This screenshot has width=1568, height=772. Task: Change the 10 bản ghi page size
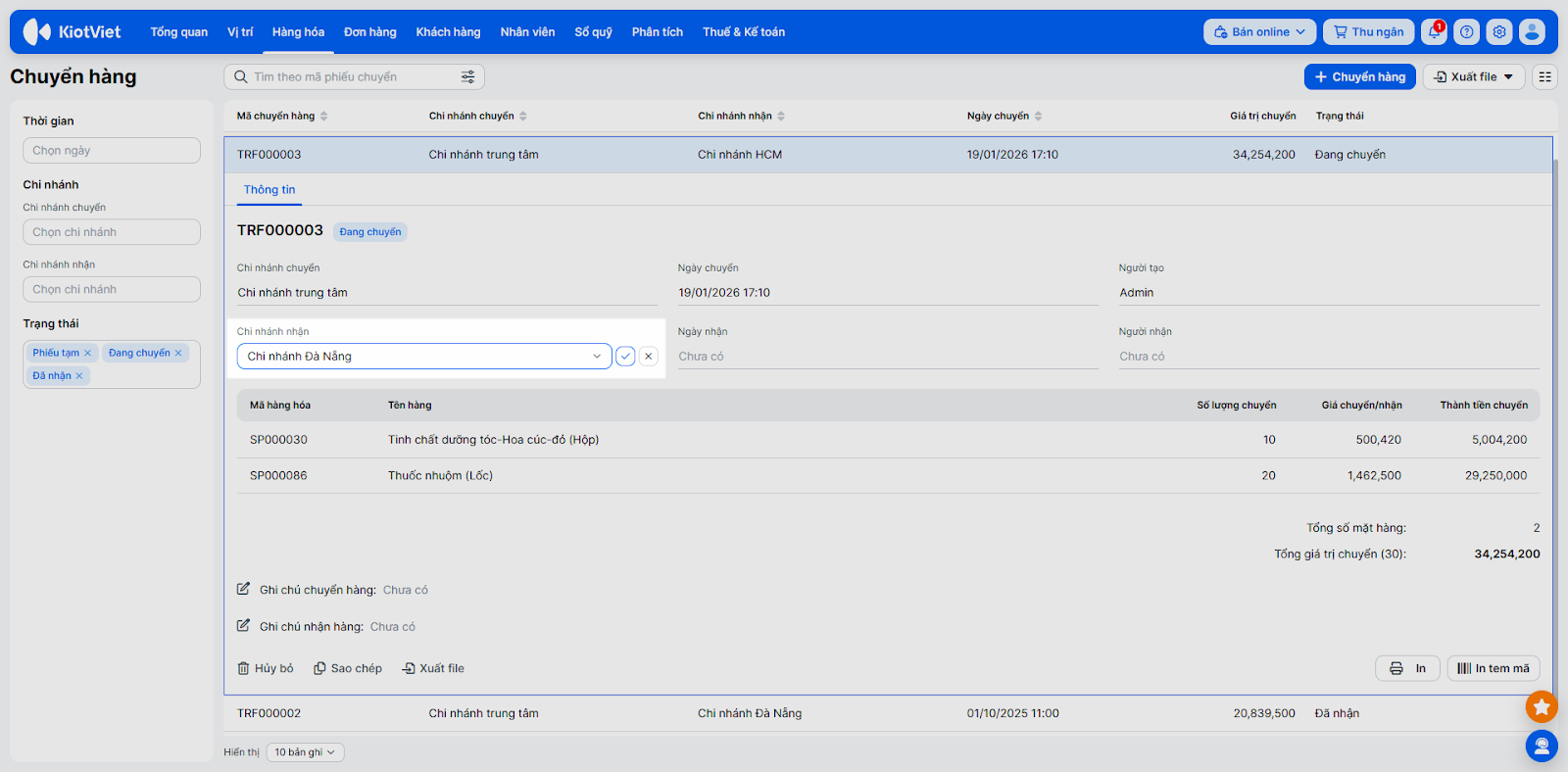click(305, 752)
